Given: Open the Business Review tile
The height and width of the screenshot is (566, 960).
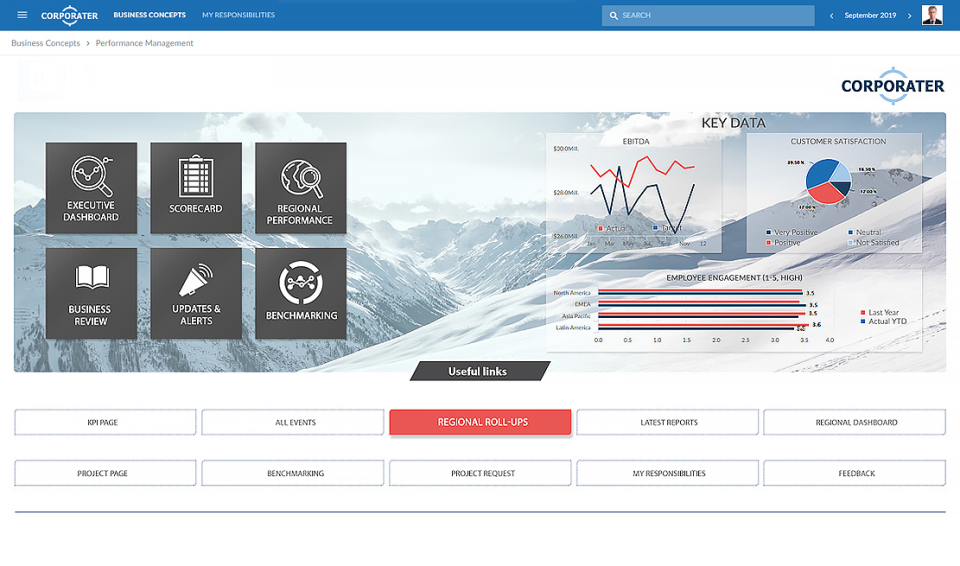Looking at the screenshot, I should pyautogui.click(x=91, y=293).
